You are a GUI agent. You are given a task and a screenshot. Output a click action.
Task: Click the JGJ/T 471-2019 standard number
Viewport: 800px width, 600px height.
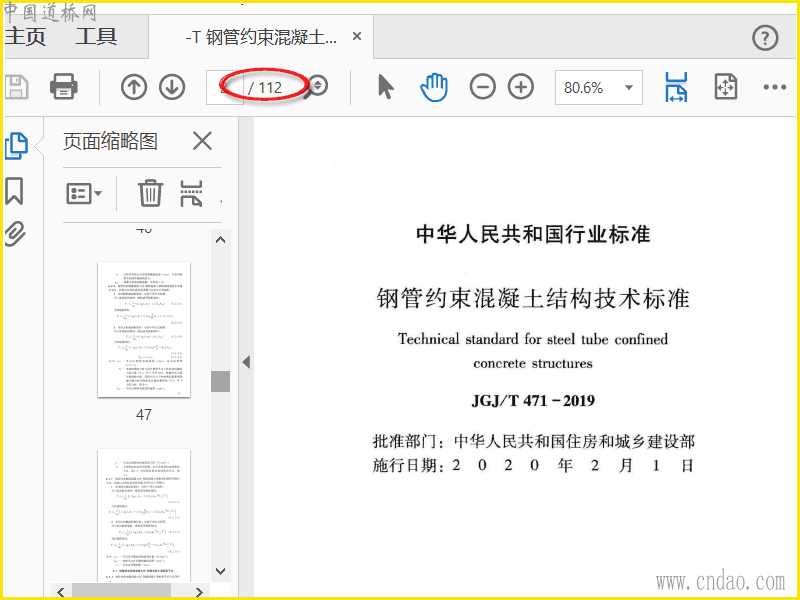click(533, 401)
